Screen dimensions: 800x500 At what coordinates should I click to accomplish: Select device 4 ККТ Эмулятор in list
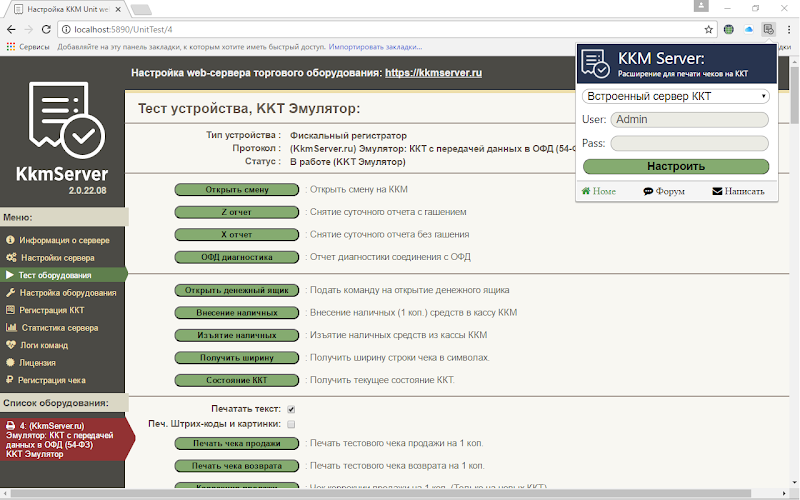[66, 439]
